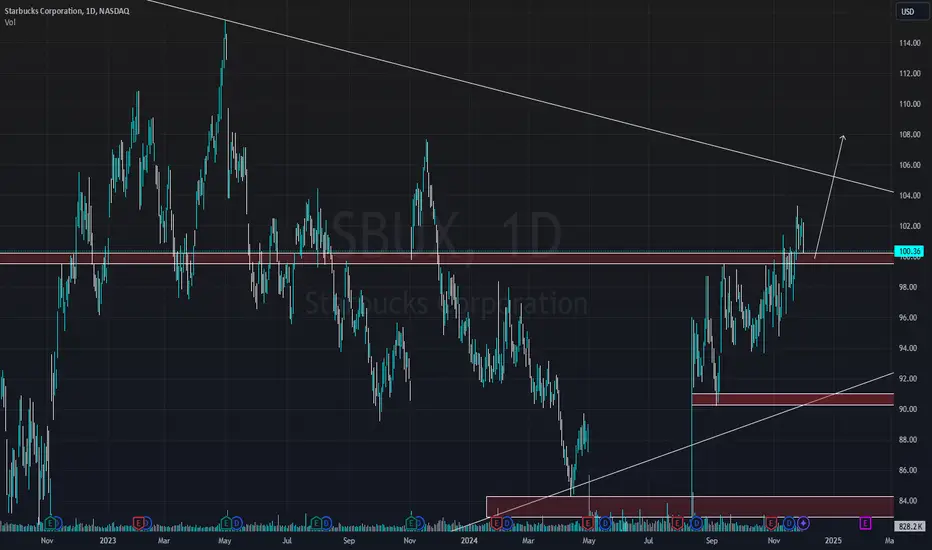932x550 pixels.
Task: Click the 100.36 current price label
Action: click(909, 252)
